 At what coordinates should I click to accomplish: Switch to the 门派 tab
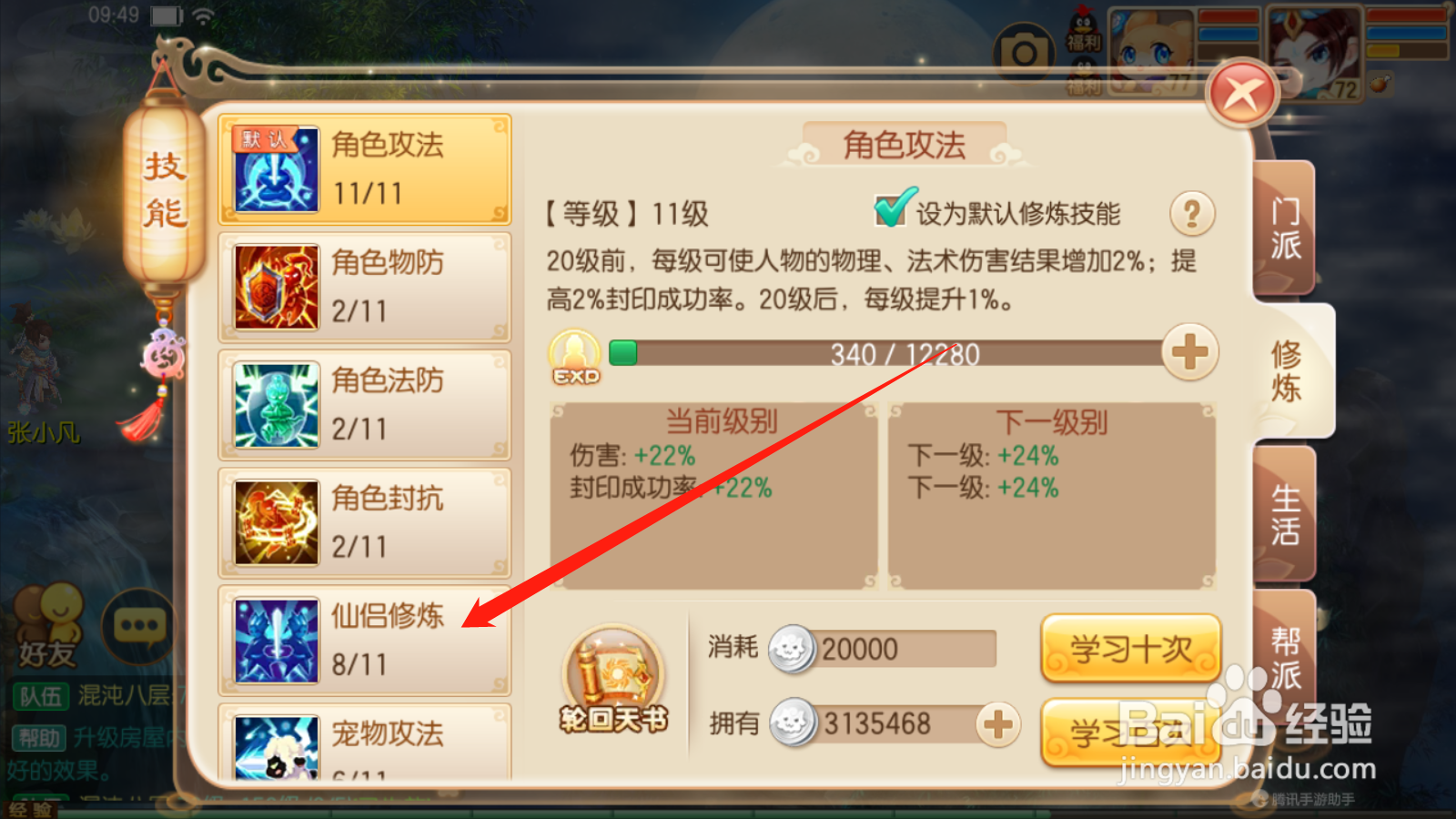(x=1285, y=229)
